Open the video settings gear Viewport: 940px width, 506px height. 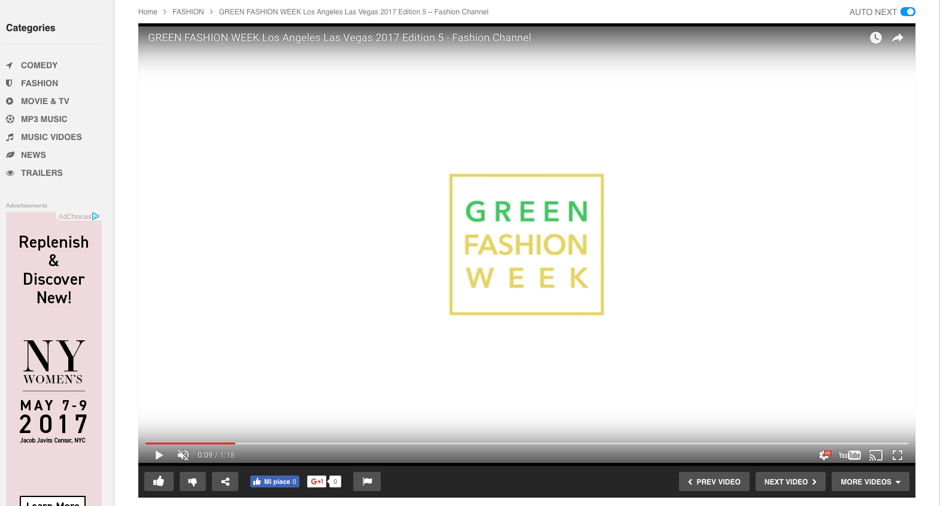[825, 455]
